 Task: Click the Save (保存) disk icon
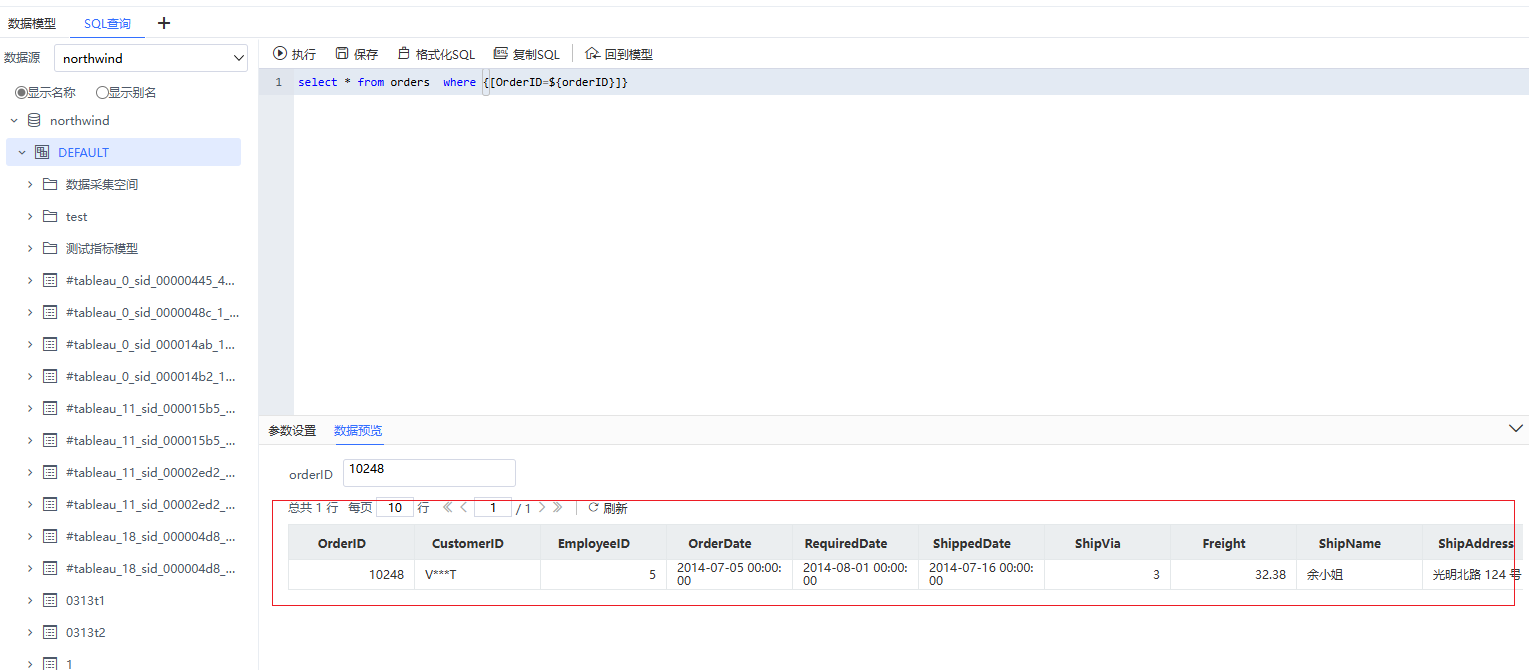pos(342,54)
